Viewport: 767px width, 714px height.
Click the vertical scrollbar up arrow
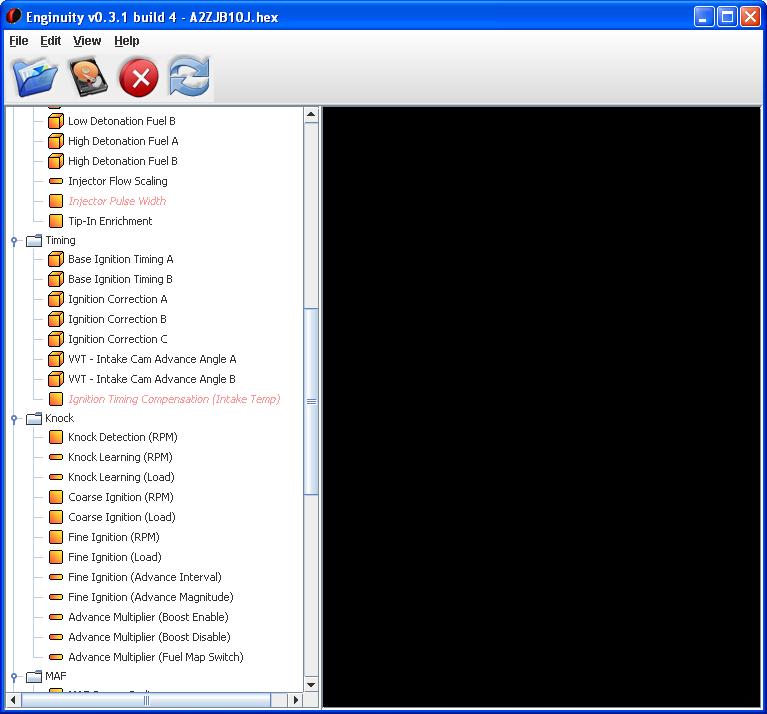[x=311, y=115]
